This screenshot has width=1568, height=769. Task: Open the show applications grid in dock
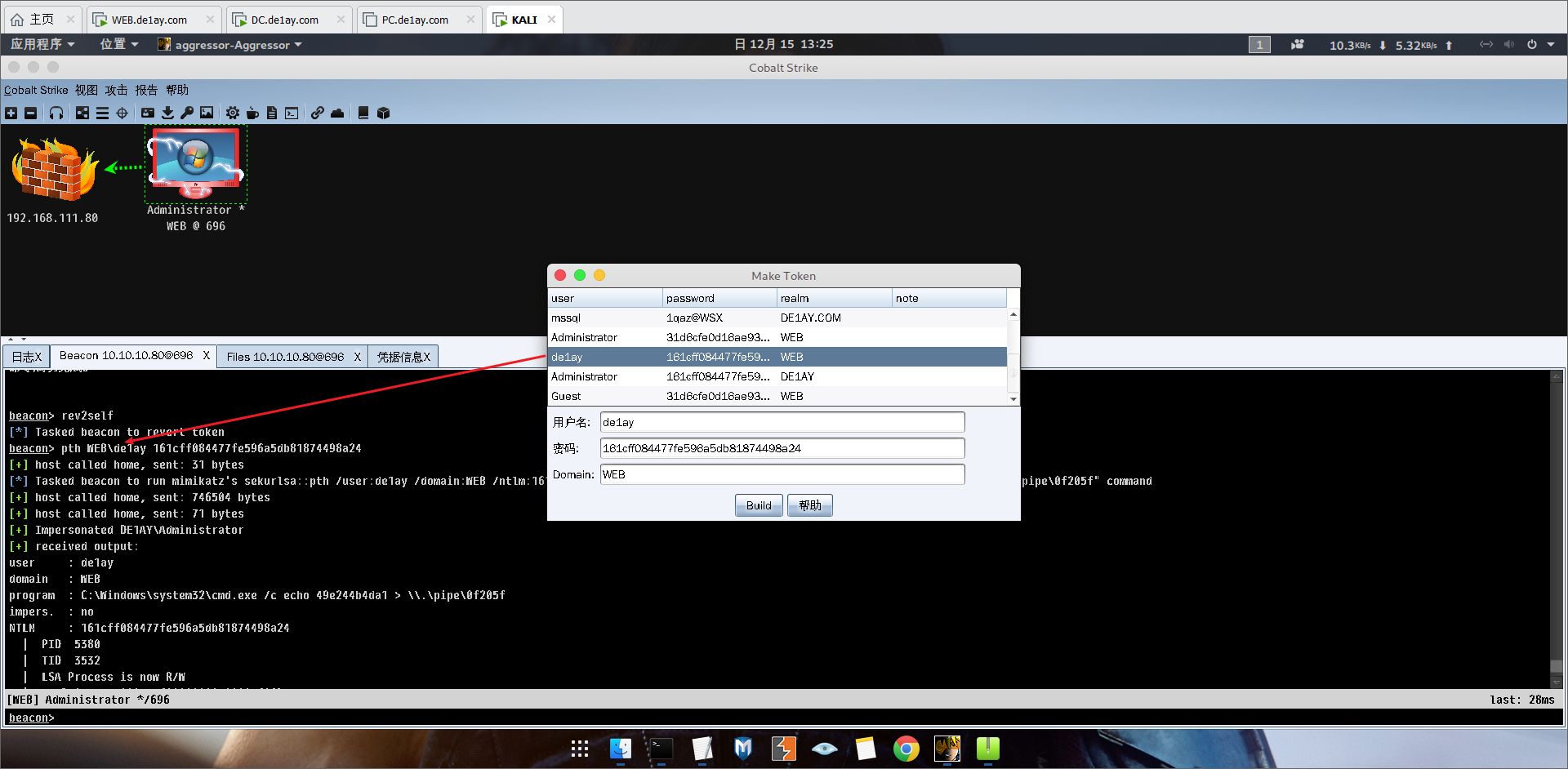pyautogui.click(x=580, y=749)
